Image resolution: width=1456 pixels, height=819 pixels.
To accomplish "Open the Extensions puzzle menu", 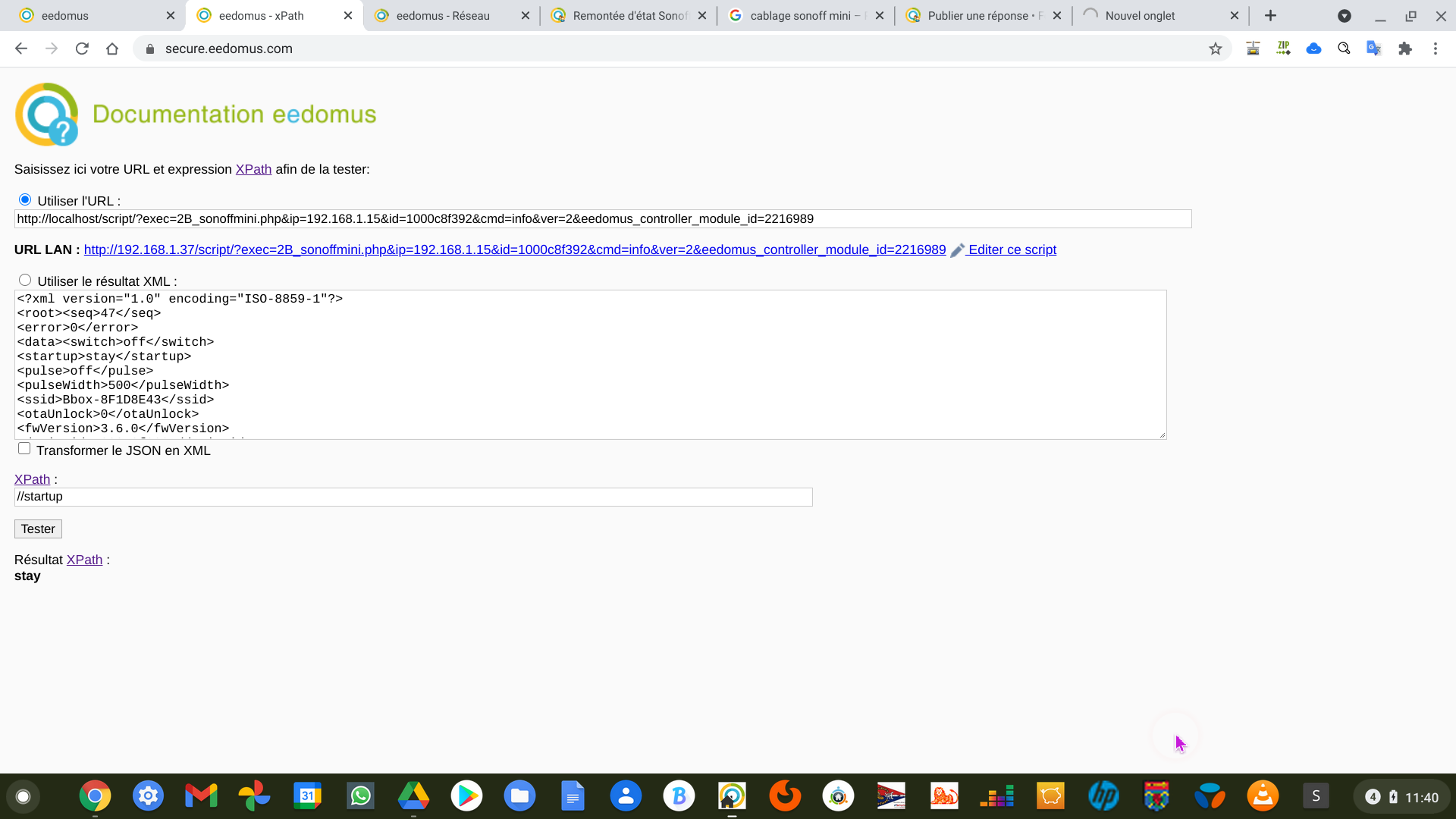I will click(x=1405, y=49).
